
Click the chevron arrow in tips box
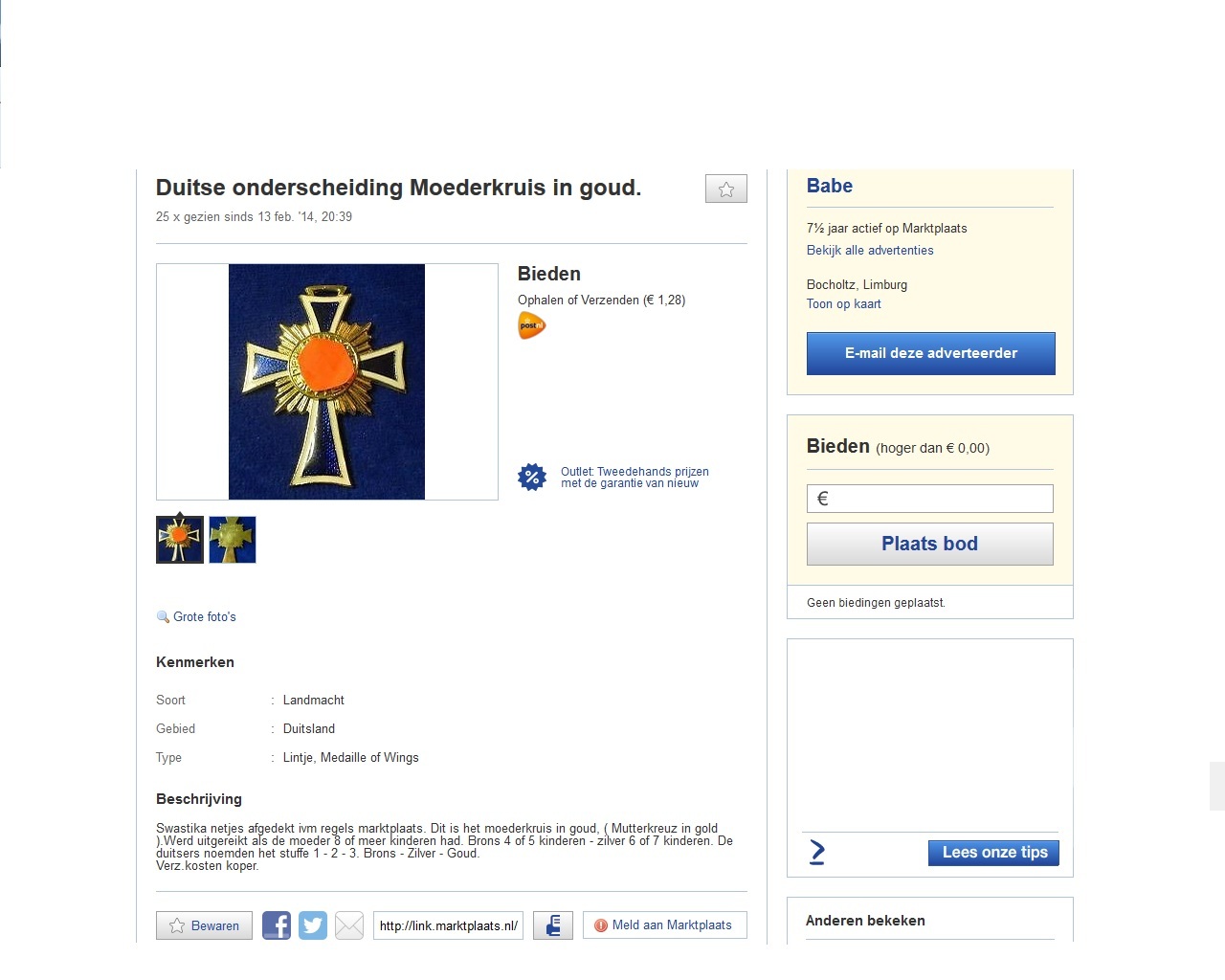(817, 852)
